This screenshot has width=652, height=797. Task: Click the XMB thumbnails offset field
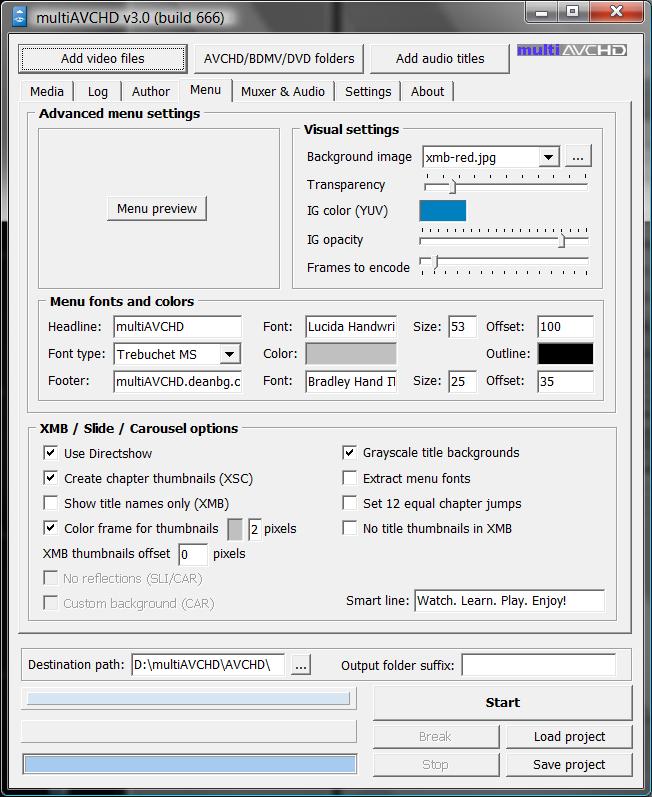193,554
